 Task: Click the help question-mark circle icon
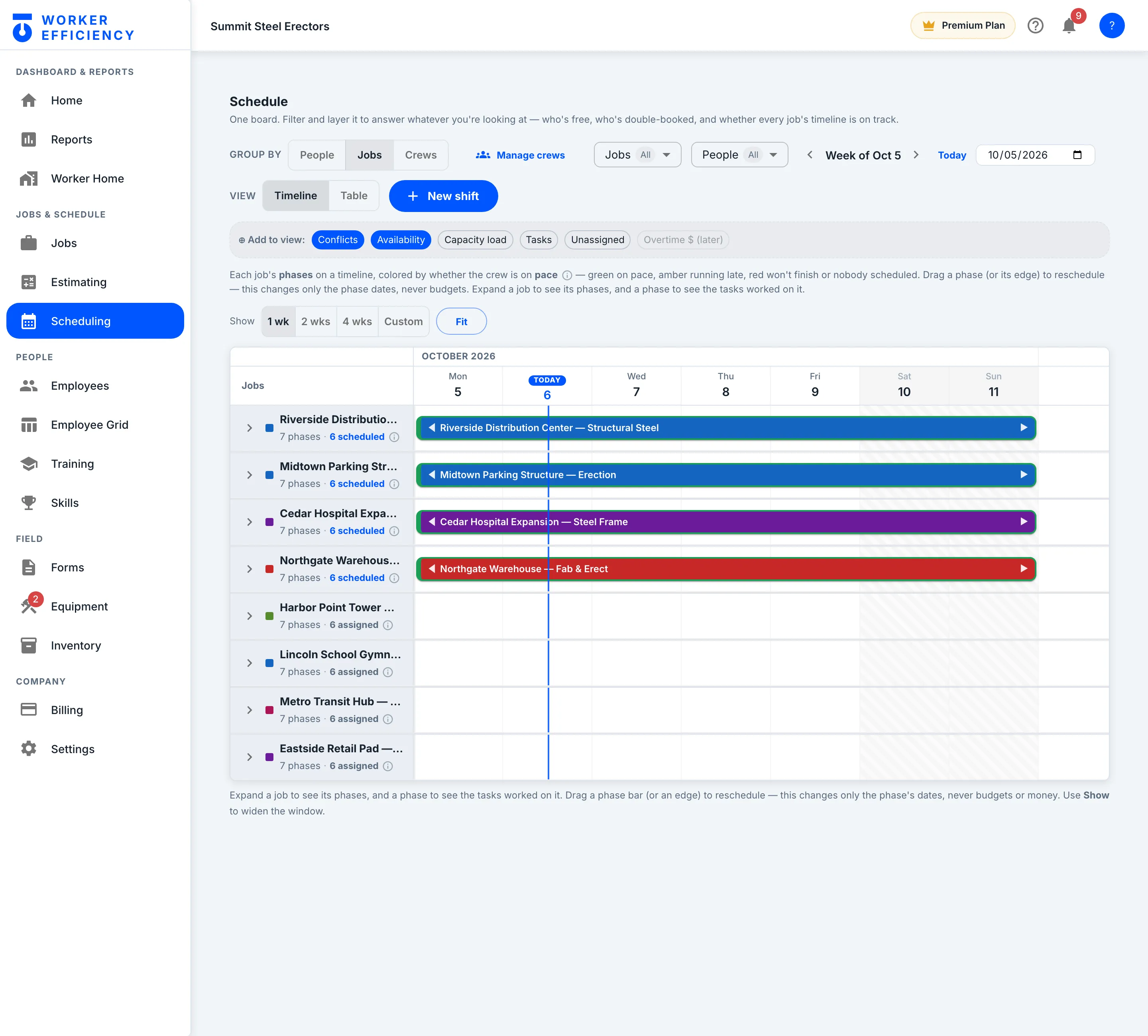pyautogui.click(x=1035, y=26)
